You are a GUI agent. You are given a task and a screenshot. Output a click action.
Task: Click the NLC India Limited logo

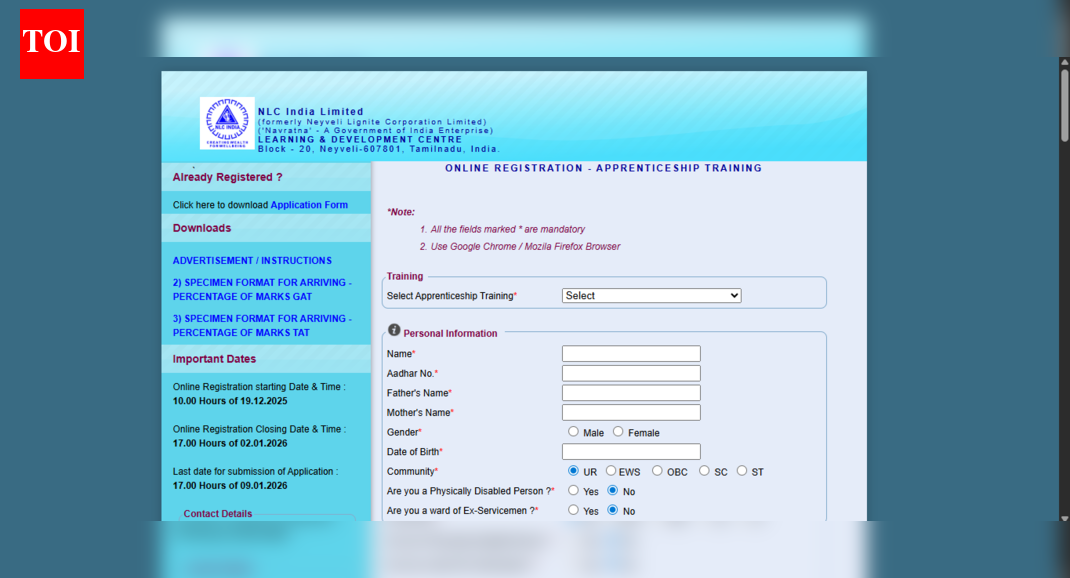(x=227, y=123)
